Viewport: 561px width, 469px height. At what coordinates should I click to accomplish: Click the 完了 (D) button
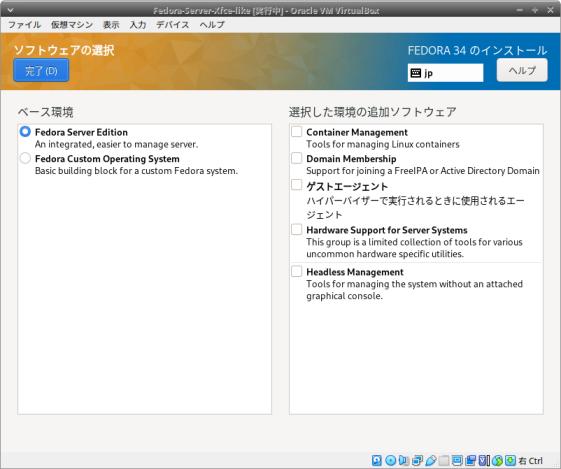[x=41, y=70]
